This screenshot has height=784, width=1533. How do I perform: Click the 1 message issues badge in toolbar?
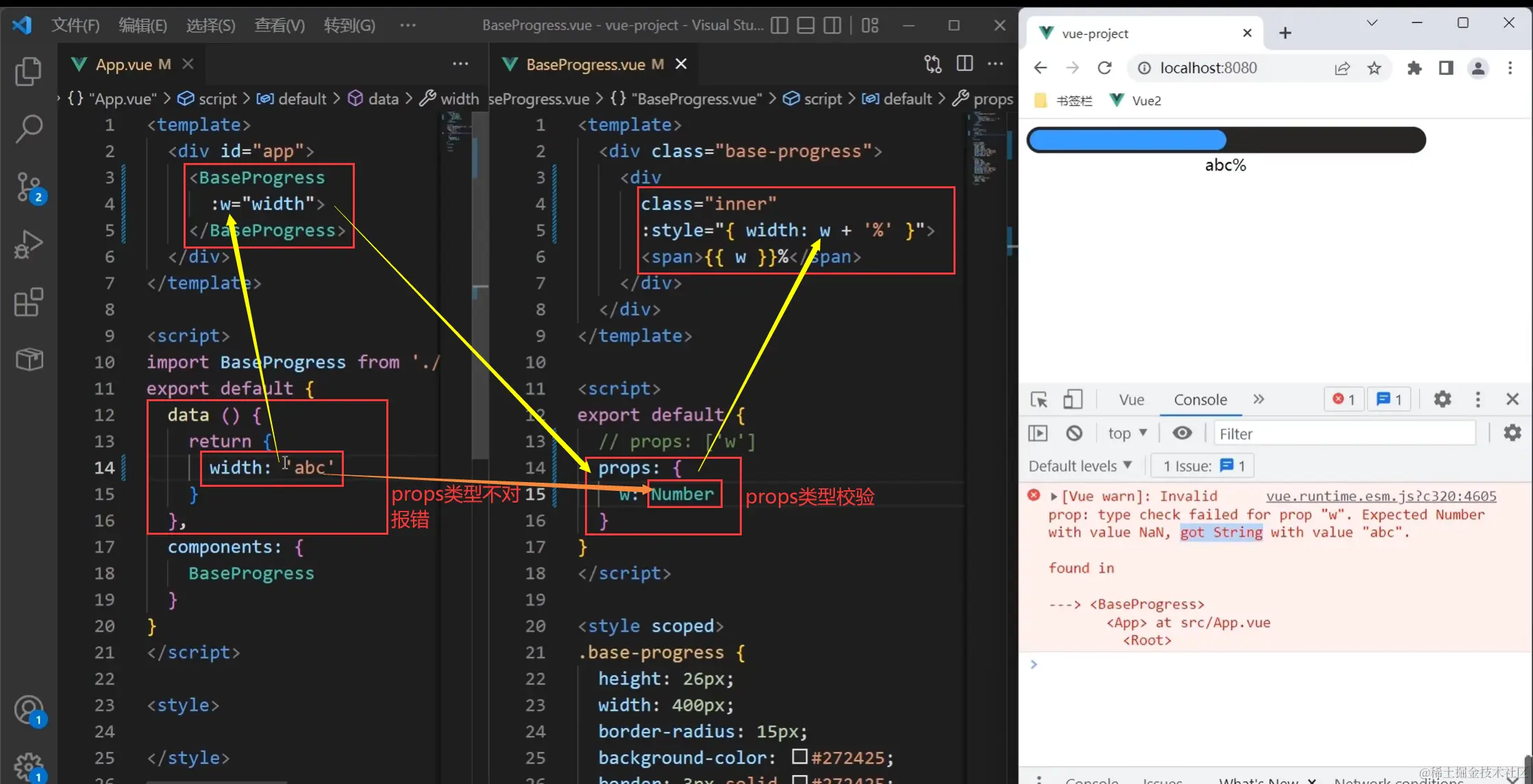point(1389,399)
